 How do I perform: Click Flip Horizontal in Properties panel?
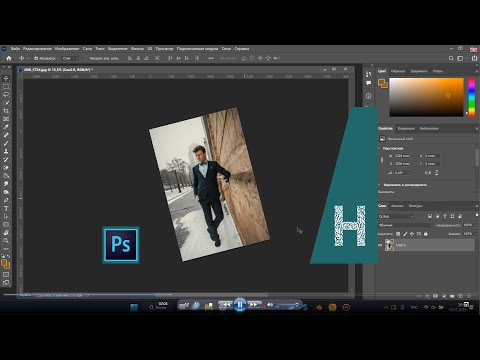click(x=428, y=173)
